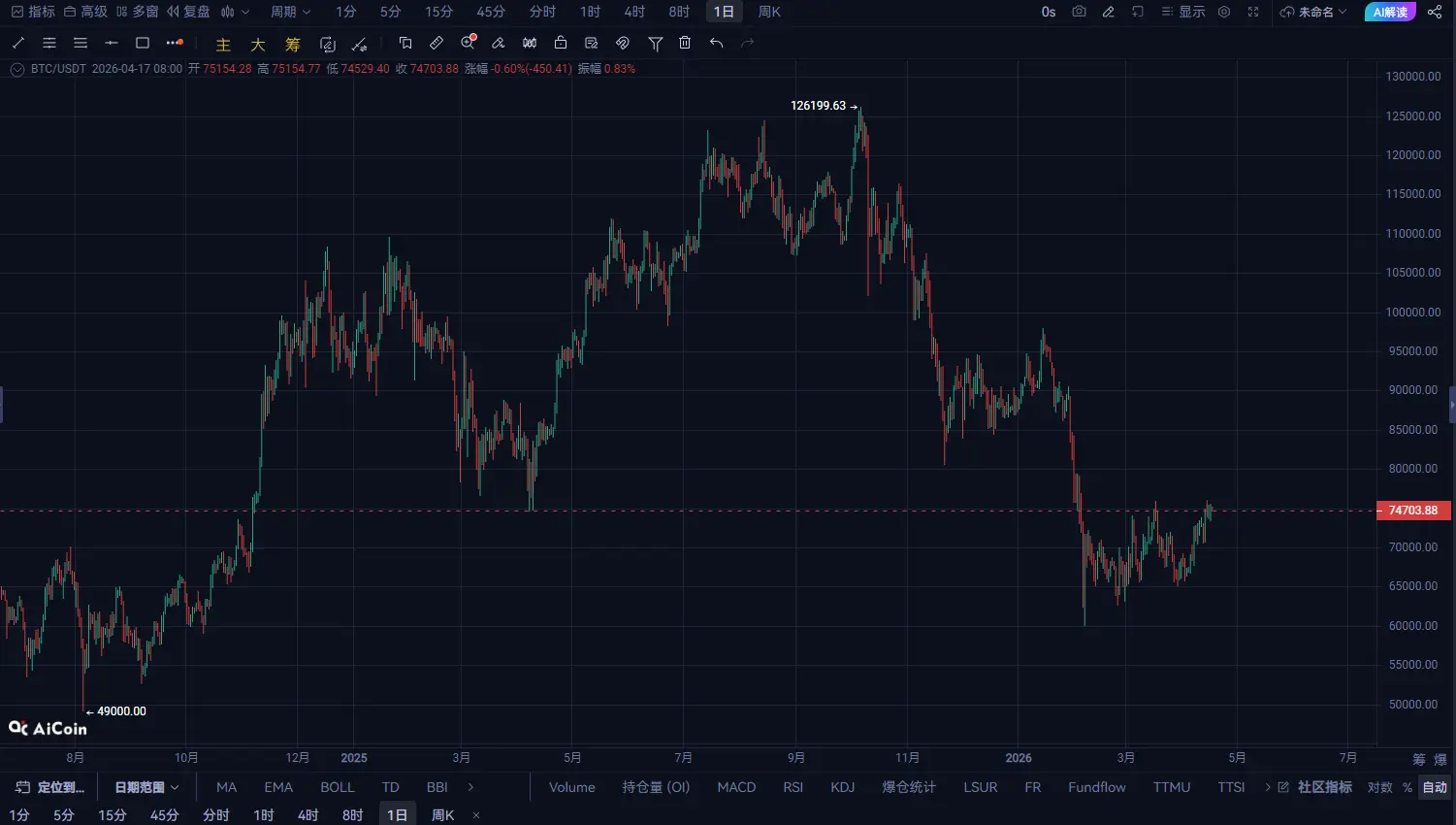1456x825 pixels.
Task: Expand more sub indicators after TTSI
Action: point(1267,787)
